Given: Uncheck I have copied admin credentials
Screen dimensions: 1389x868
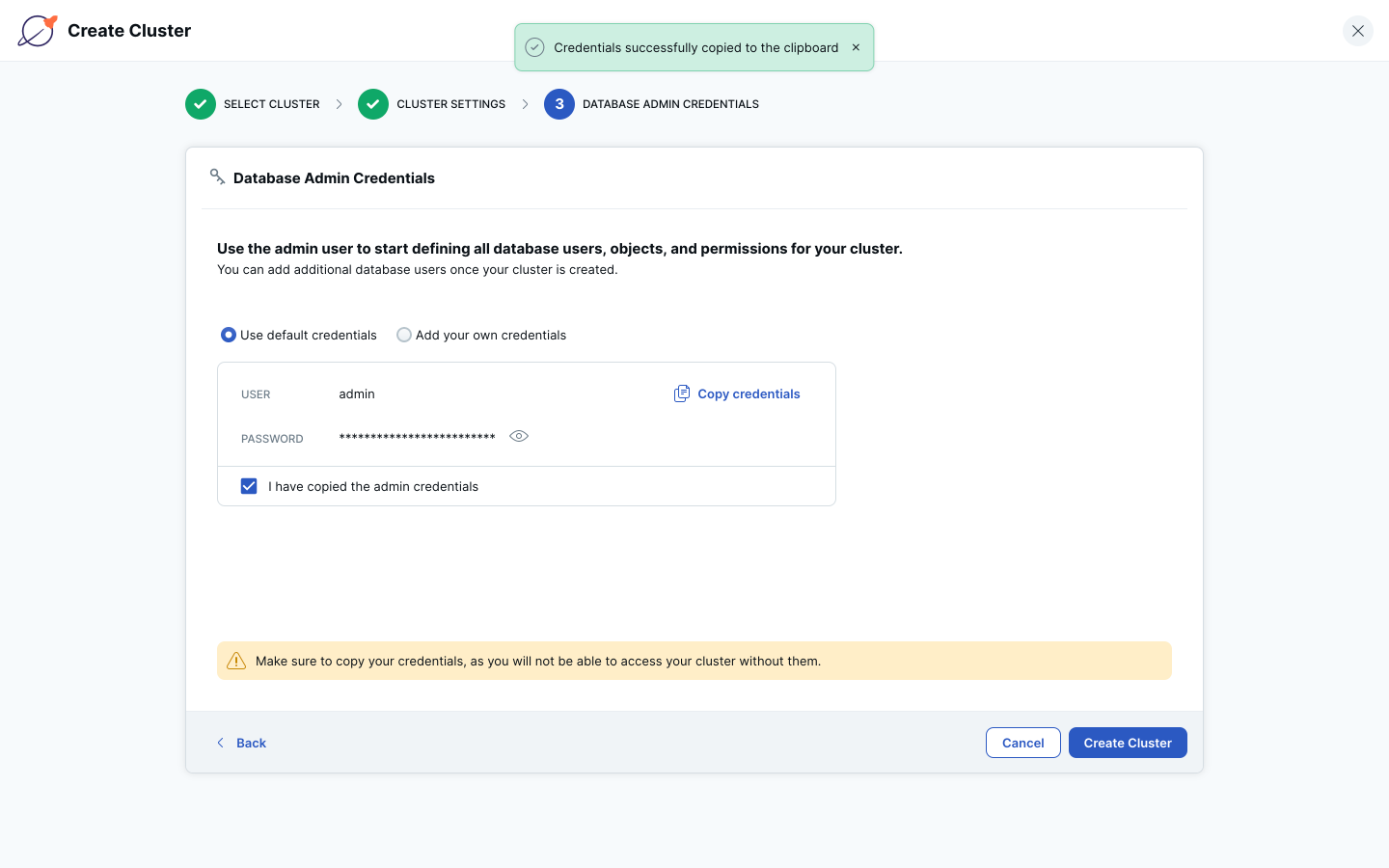Looking at the screenshot, I should coord(249,486).
